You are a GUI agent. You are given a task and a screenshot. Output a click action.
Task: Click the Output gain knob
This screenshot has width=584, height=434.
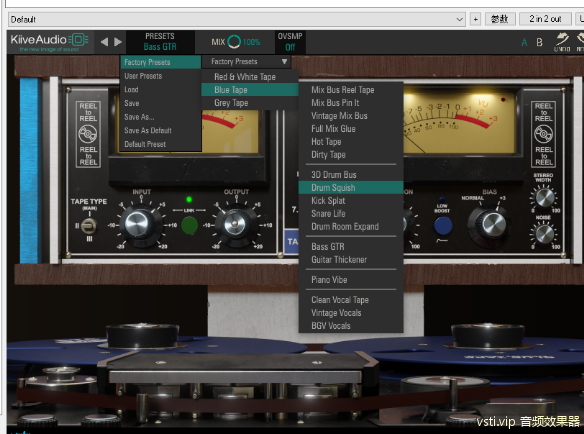[x=236, y=224]
